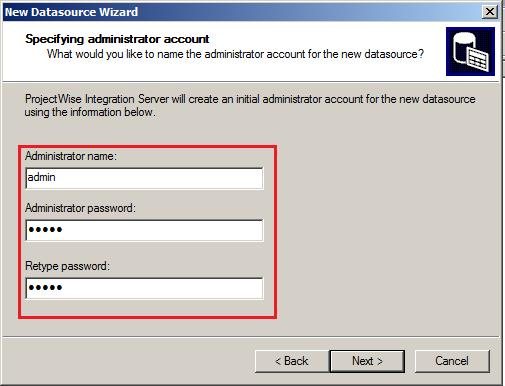Click the "Specifying administrator account" heading

point(117,39)
